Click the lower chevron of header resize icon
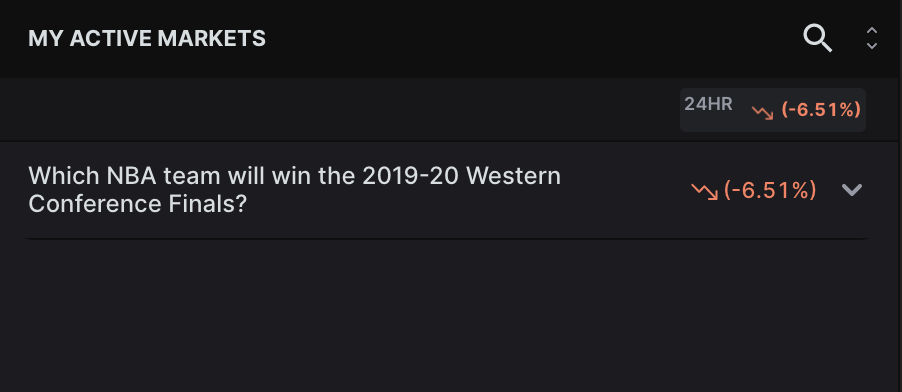Screen dimensions: 902x392 (x=872, y=45)
